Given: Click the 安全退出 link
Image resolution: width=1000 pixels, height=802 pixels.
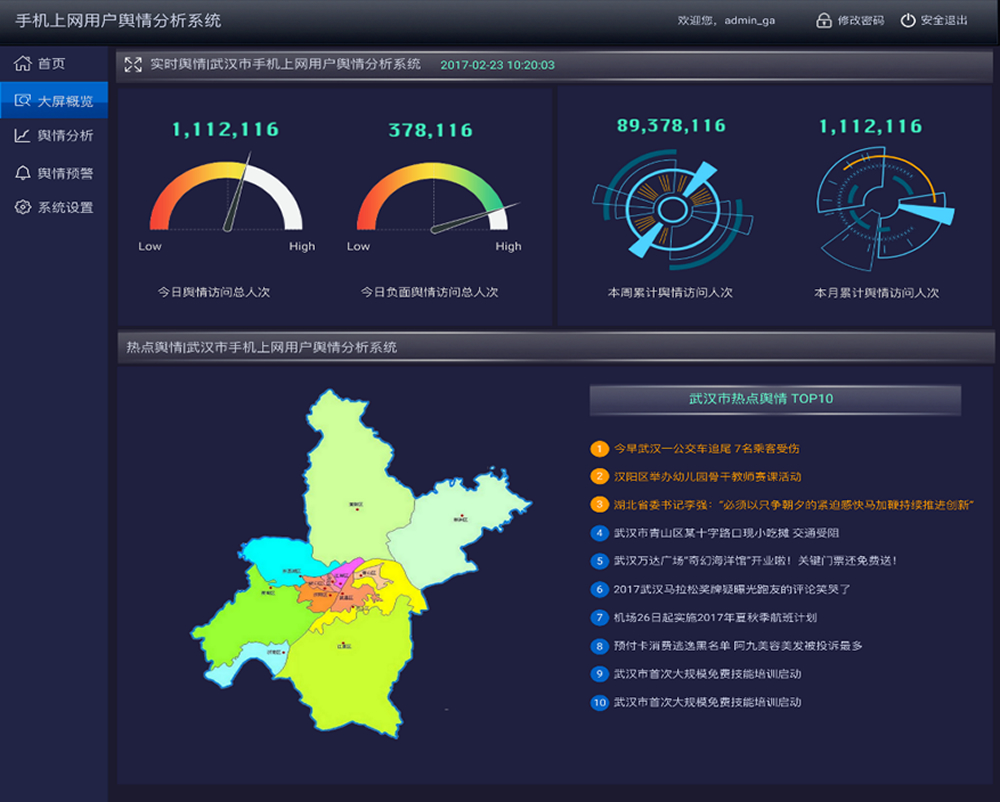Looking at the screenshot, I should click(x=944, y=21).
